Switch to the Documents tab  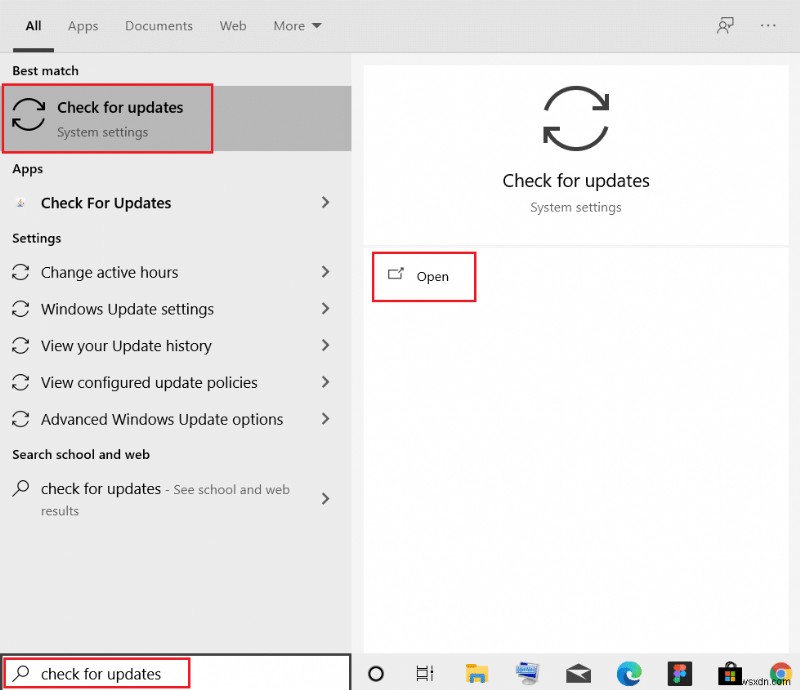pos(158,26)
